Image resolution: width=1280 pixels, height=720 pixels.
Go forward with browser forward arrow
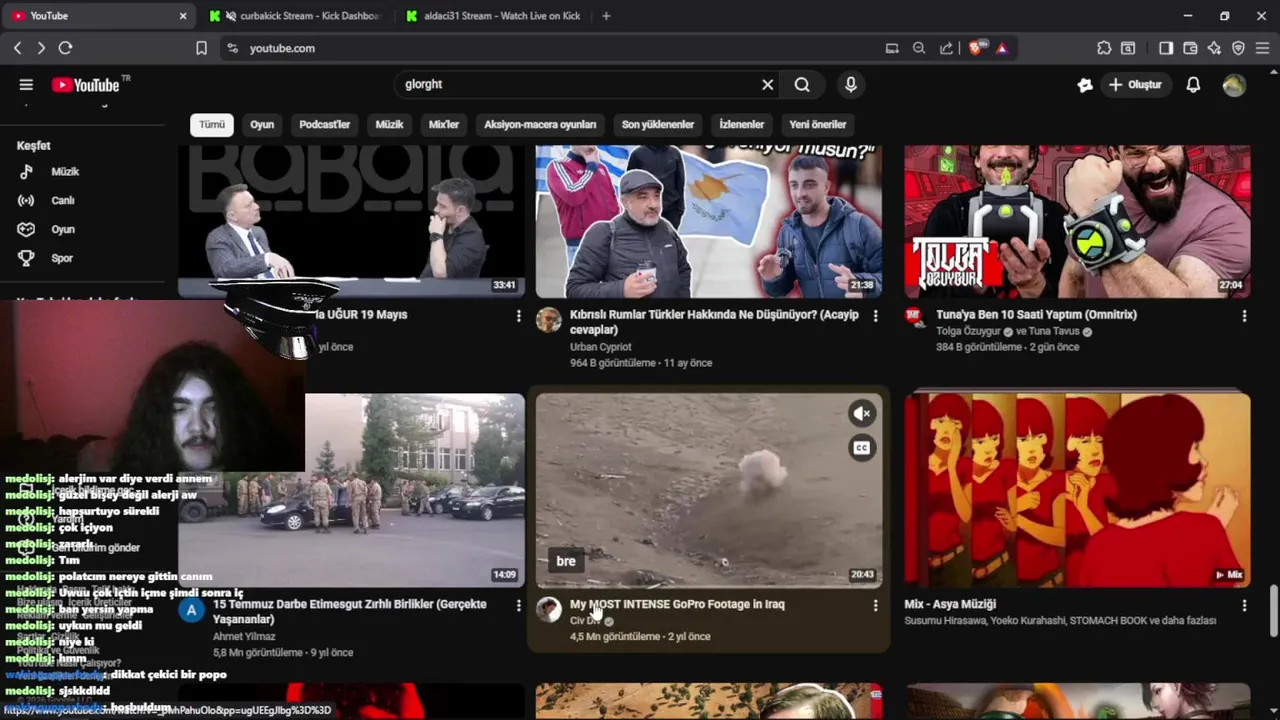(x=41, y=48)
